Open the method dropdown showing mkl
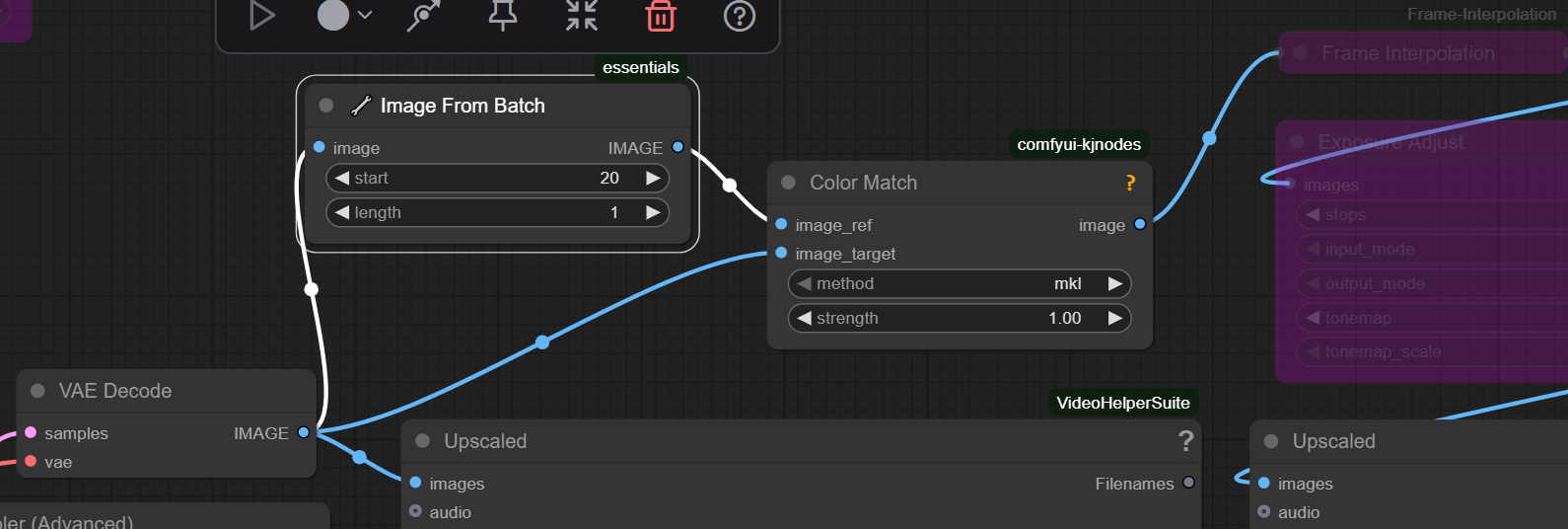The height and width of the screenshot is (529, 1568). pos(959,284)
